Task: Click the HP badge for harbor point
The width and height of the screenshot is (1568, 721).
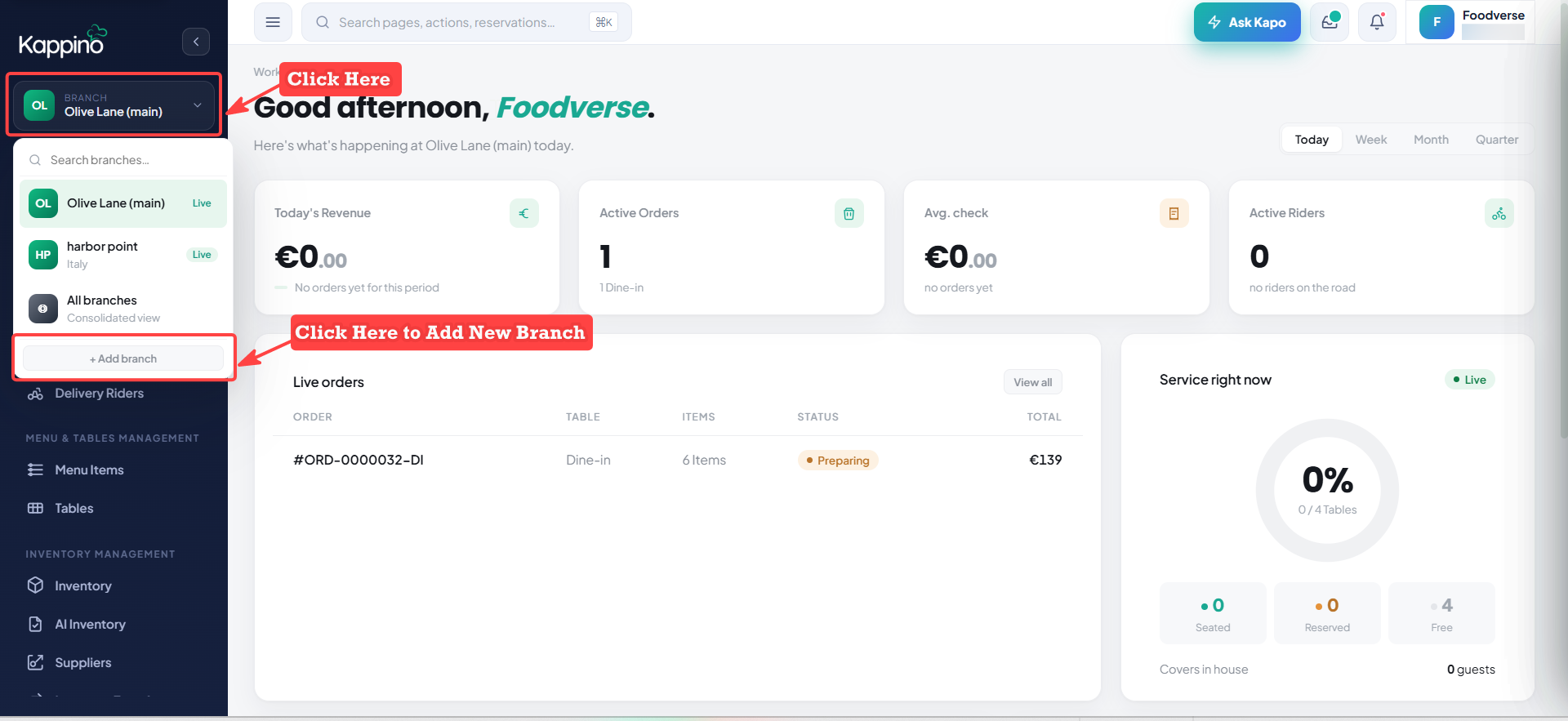Action: click(43, 255)
